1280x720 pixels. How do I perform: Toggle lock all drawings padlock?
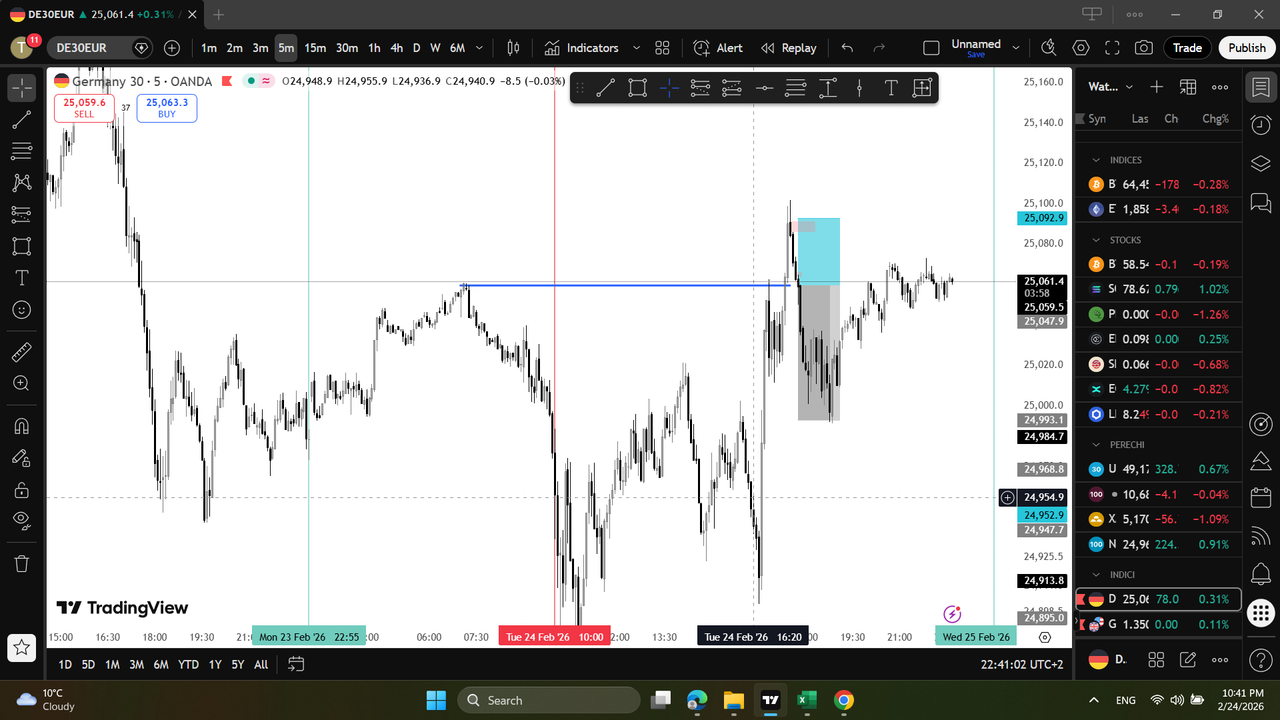[x=21, y=490]
